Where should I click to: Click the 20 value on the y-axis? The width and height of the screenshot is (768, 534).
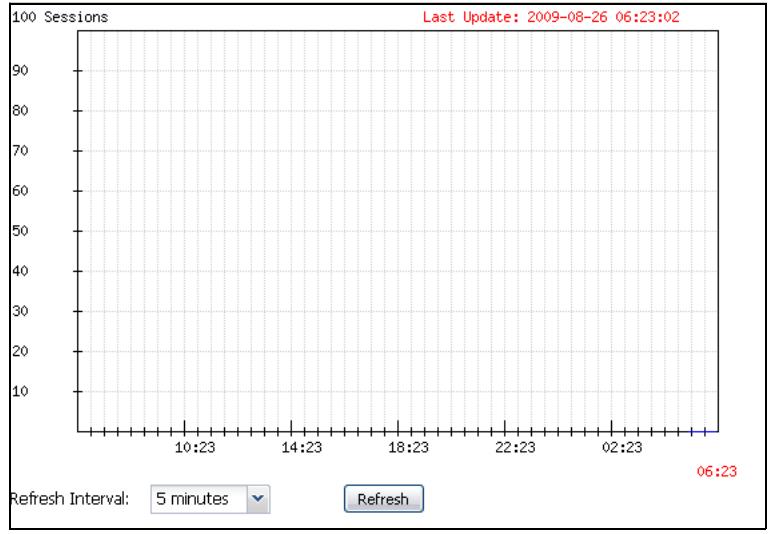pos(20,351)
